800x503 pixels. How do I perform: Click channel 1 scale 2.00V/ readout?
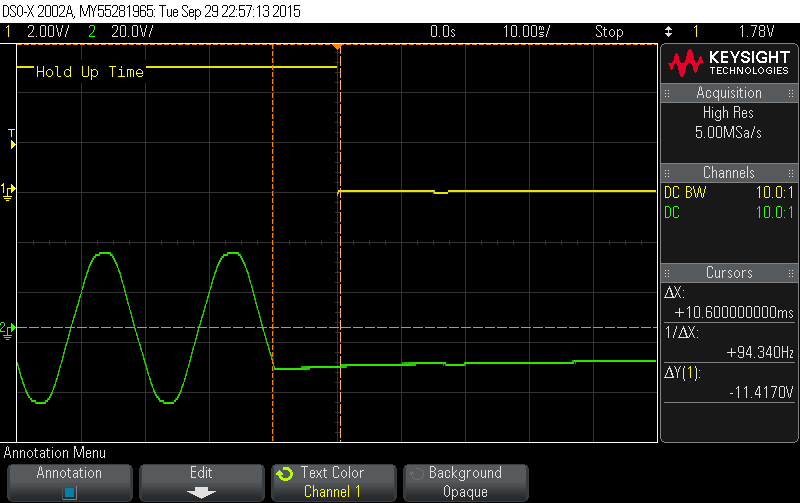tap(48, 32)
